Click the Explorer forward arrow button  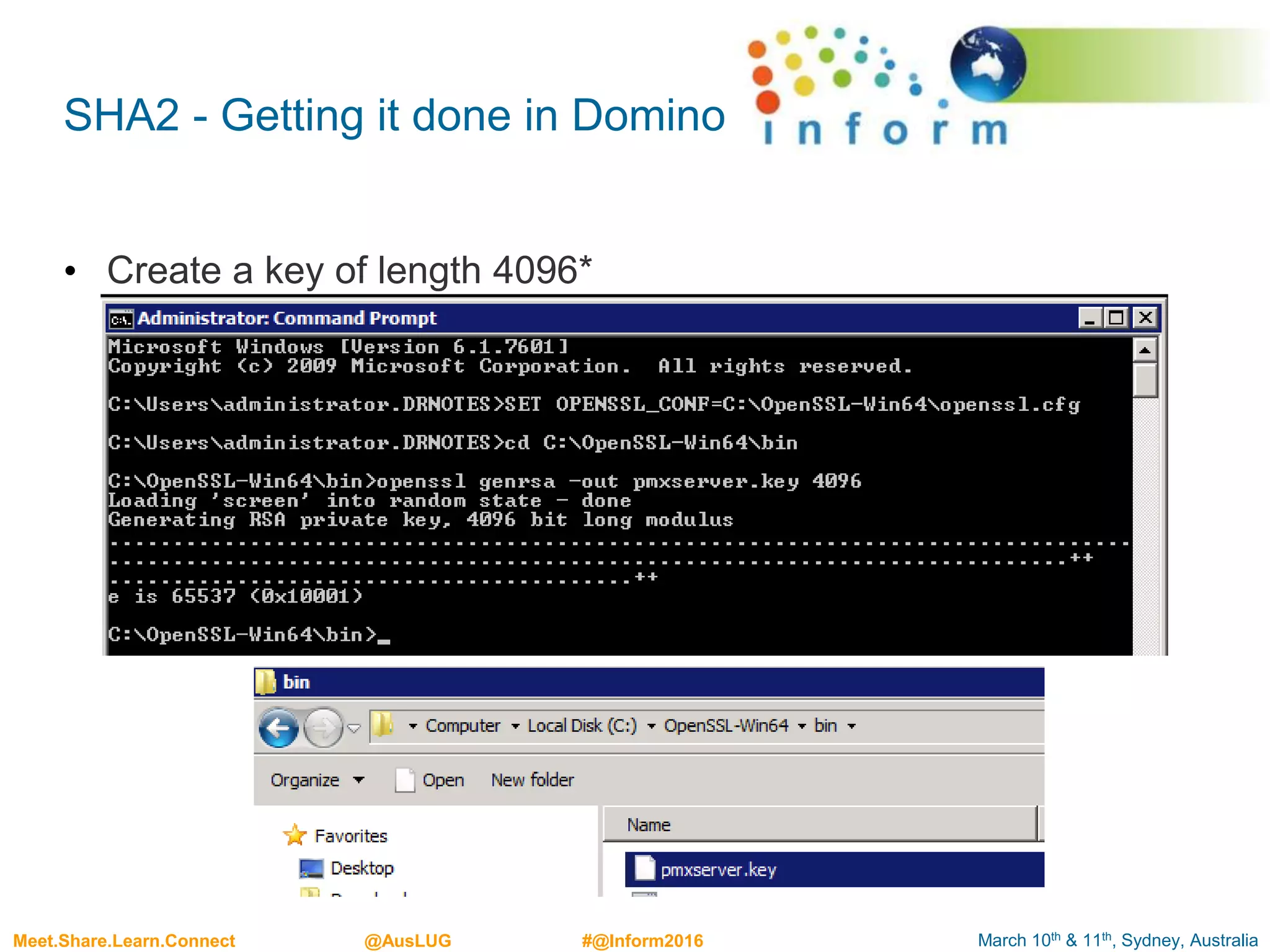click(x=323, y=728)
